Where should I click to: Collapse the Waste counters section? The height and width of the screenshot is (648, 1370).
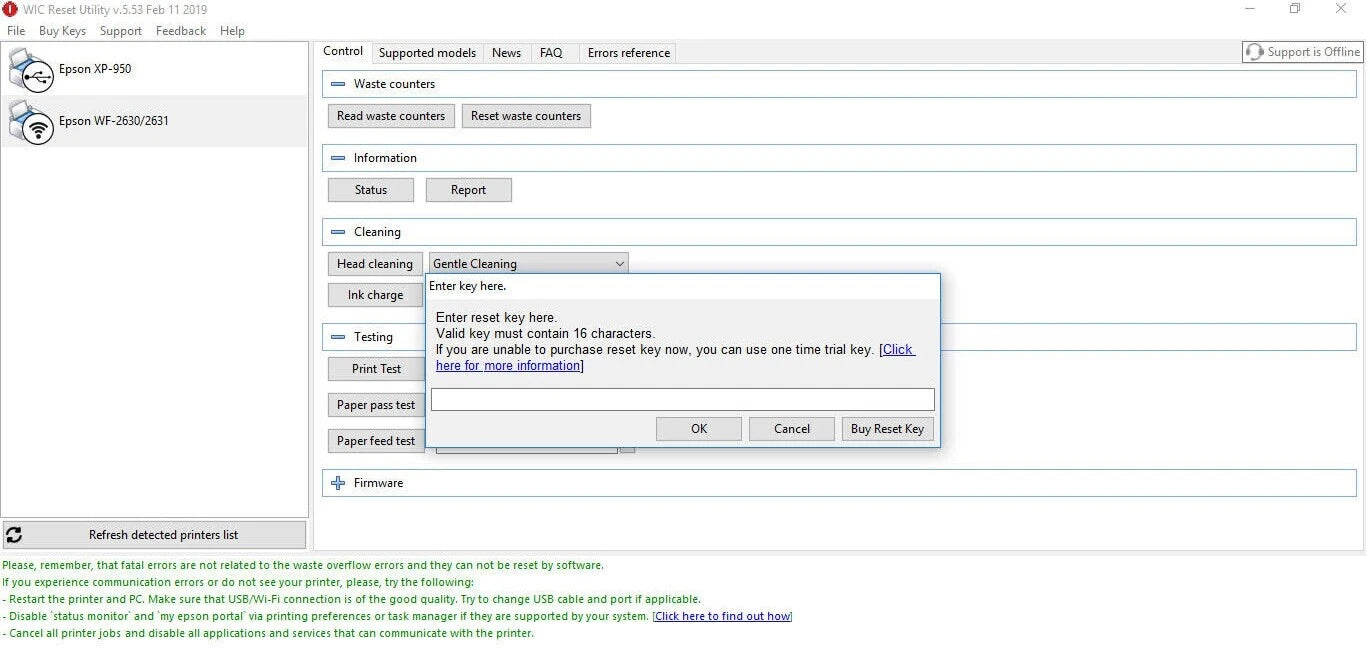coord(338,84)
